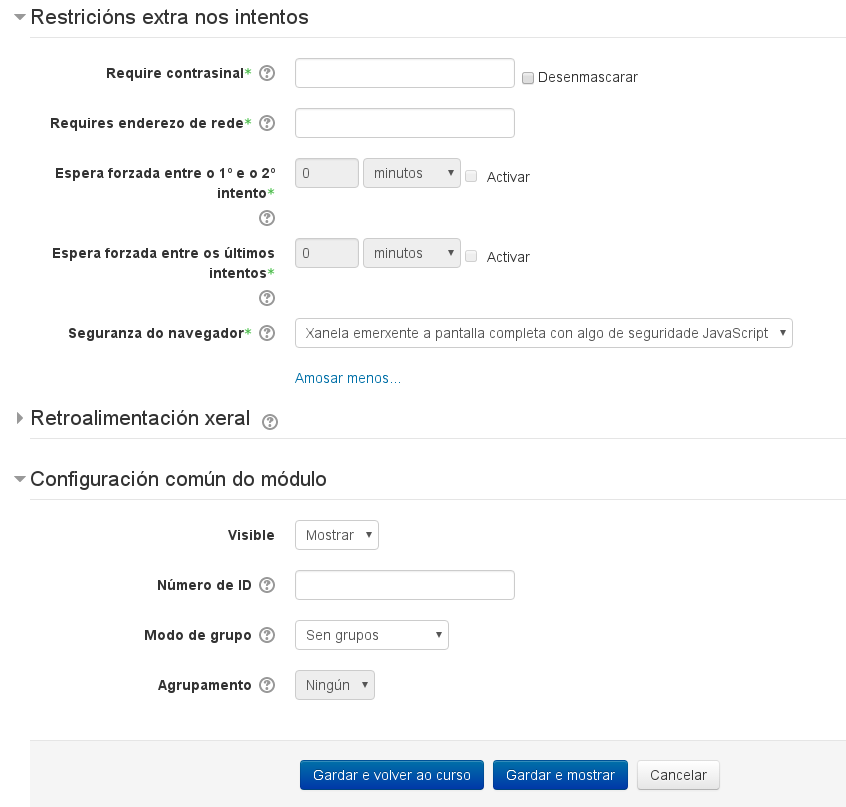The height and width of the screenshot is (807, 846).
Task: Enable Activar for 1º e 2º intento delay
Action: tap(471, 175)
